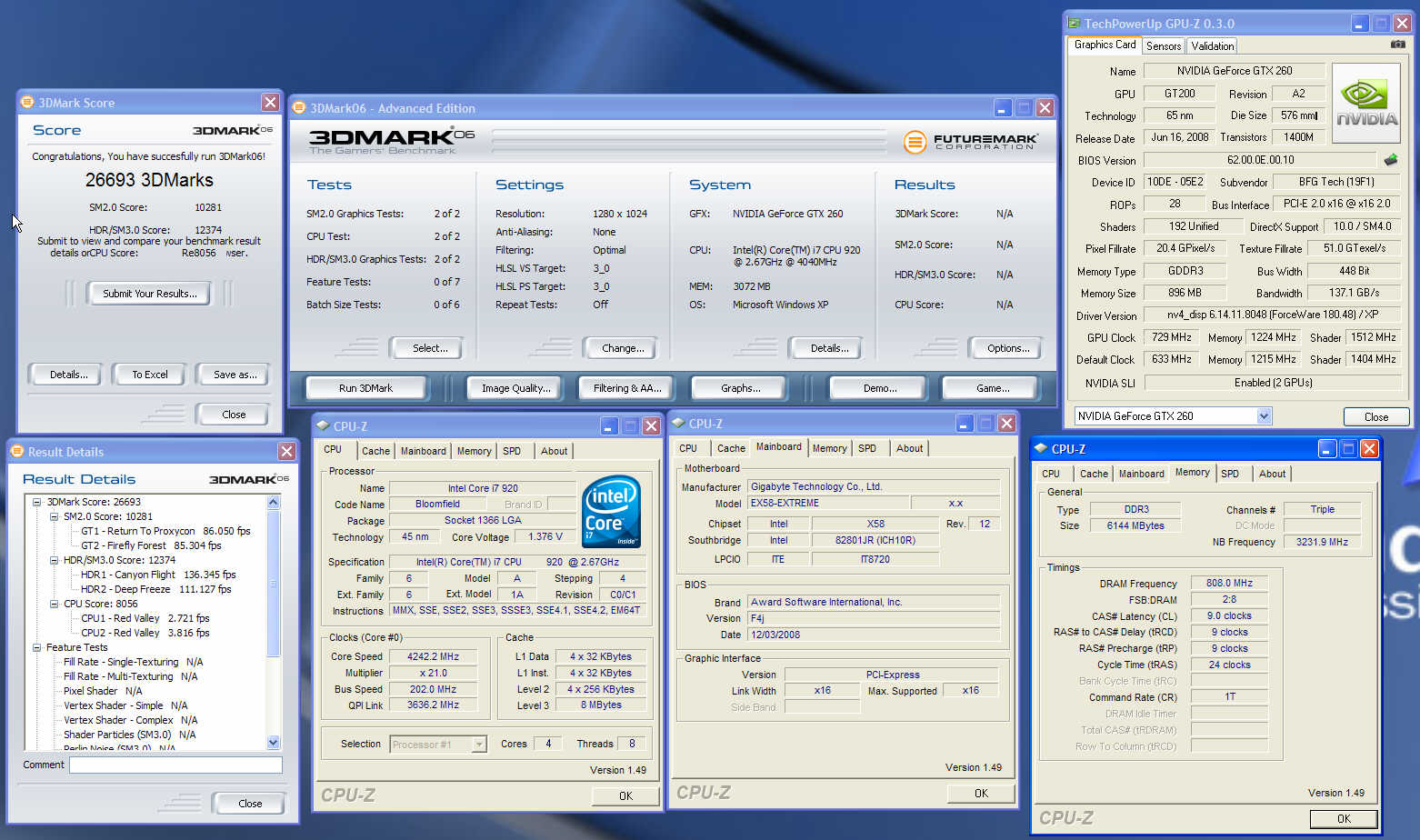
Task: Click the BFG Tech (19F1) Subvendor value
Action: click(x=1336, y=182)
